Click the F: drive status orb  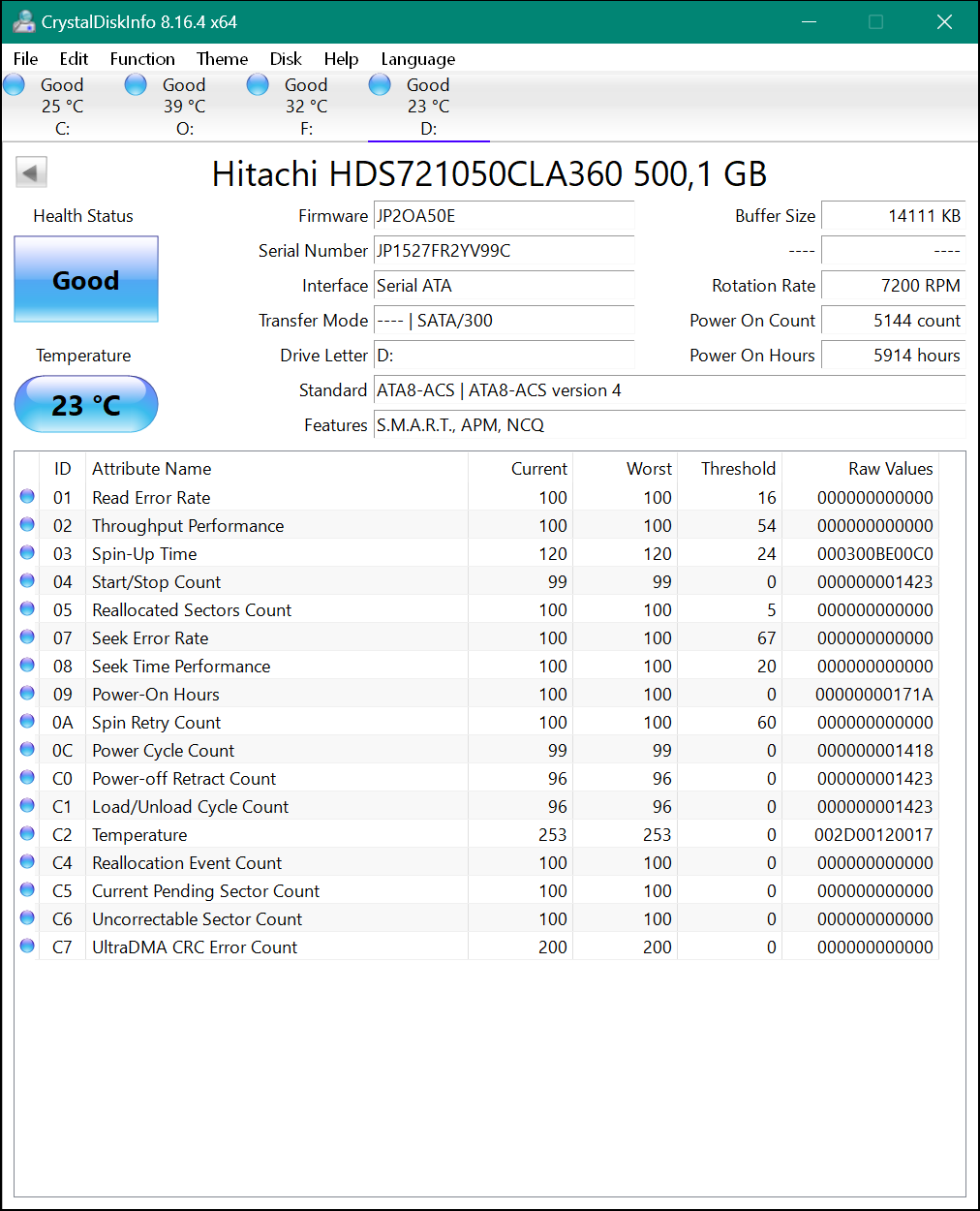click(x=259, y=85)
